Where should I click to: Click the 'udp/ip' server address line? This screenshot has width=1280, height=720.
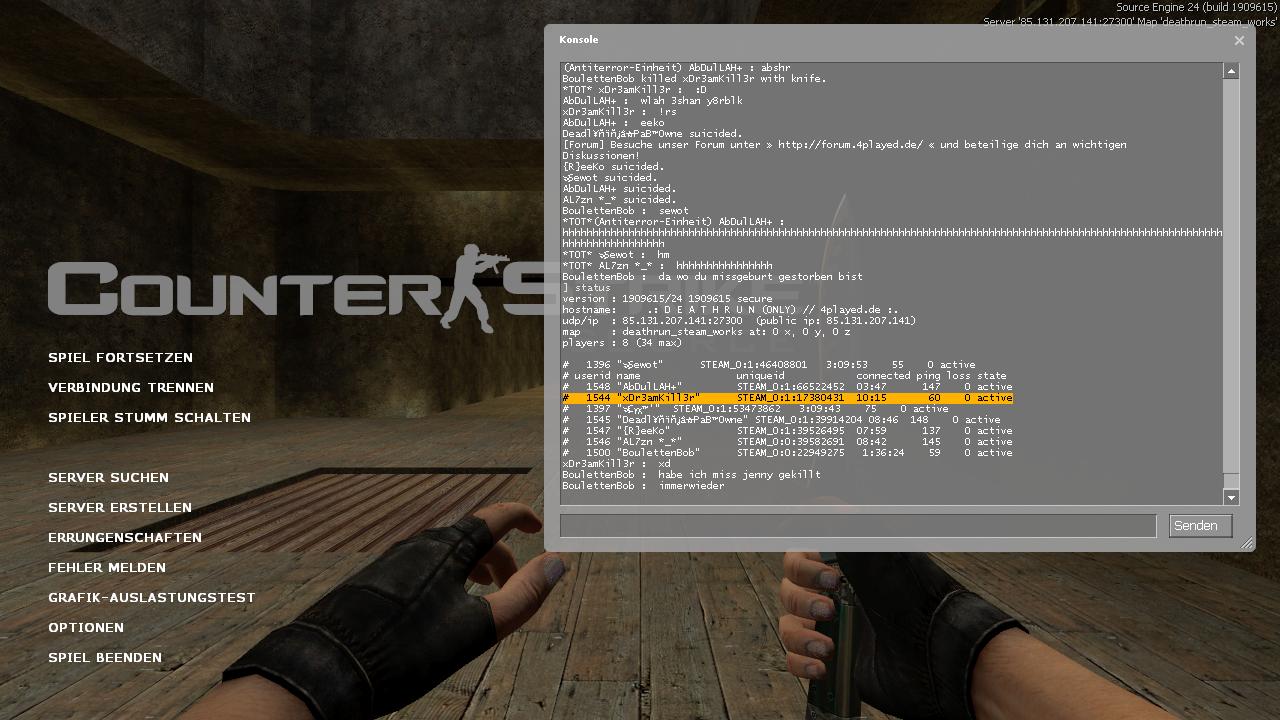point(739,321)
